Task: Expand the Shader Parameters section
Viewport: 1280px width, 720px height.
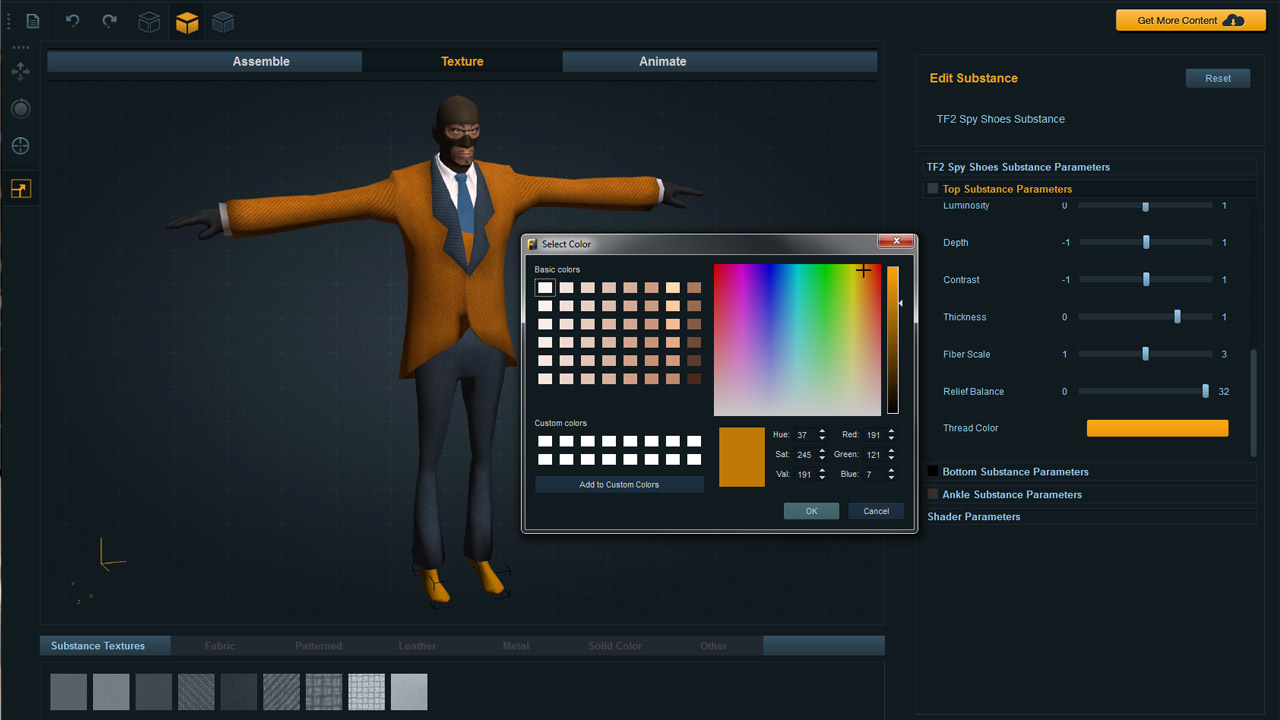Action: (974, 517)
